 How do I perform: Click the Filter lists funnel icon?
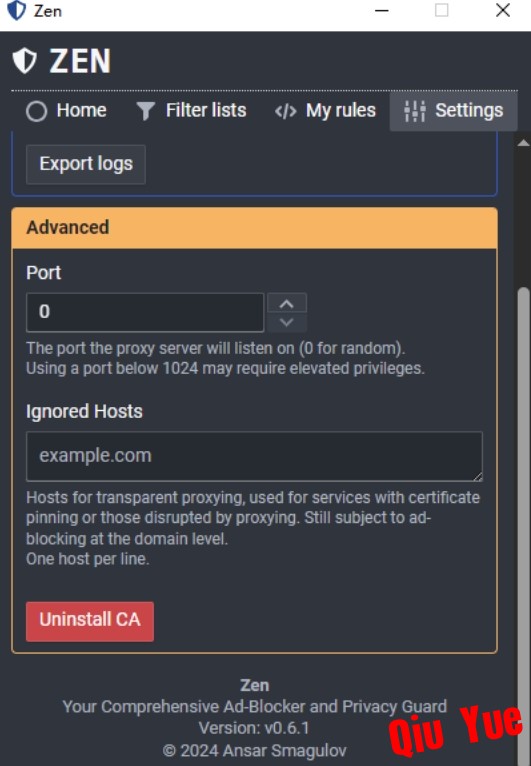(145, 111)
